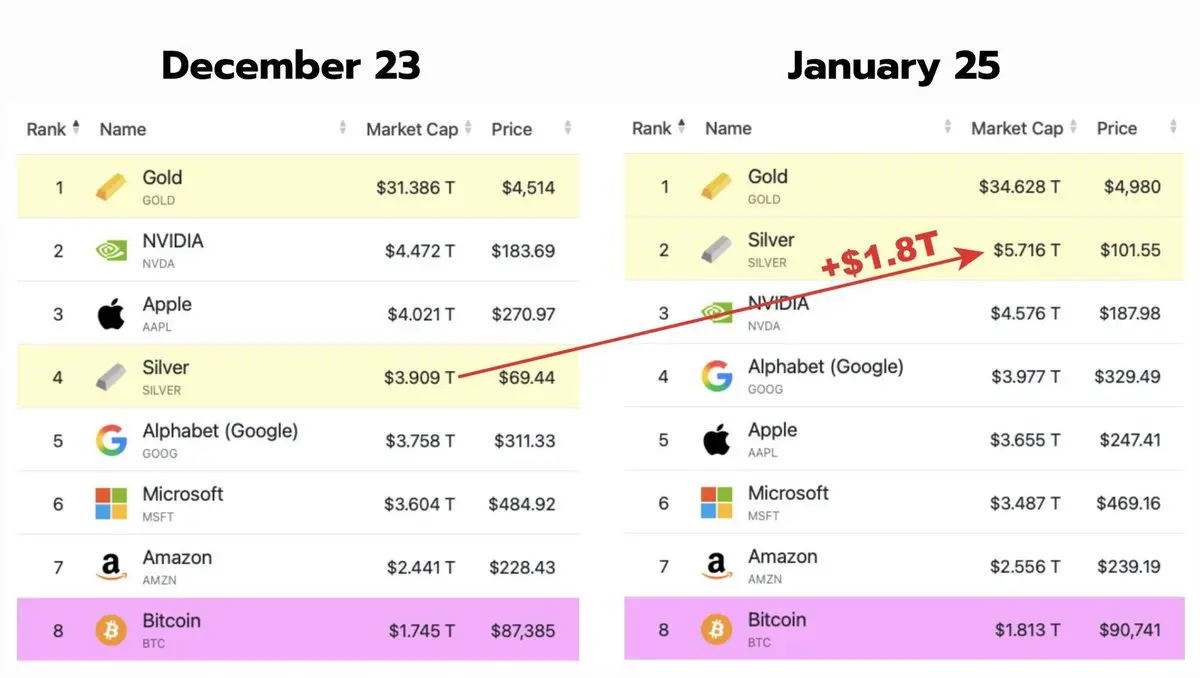Click the Microsoft logo in January table
Image resolution: width=1200 pixels, height=678 pixels.
tap(716, 503)
